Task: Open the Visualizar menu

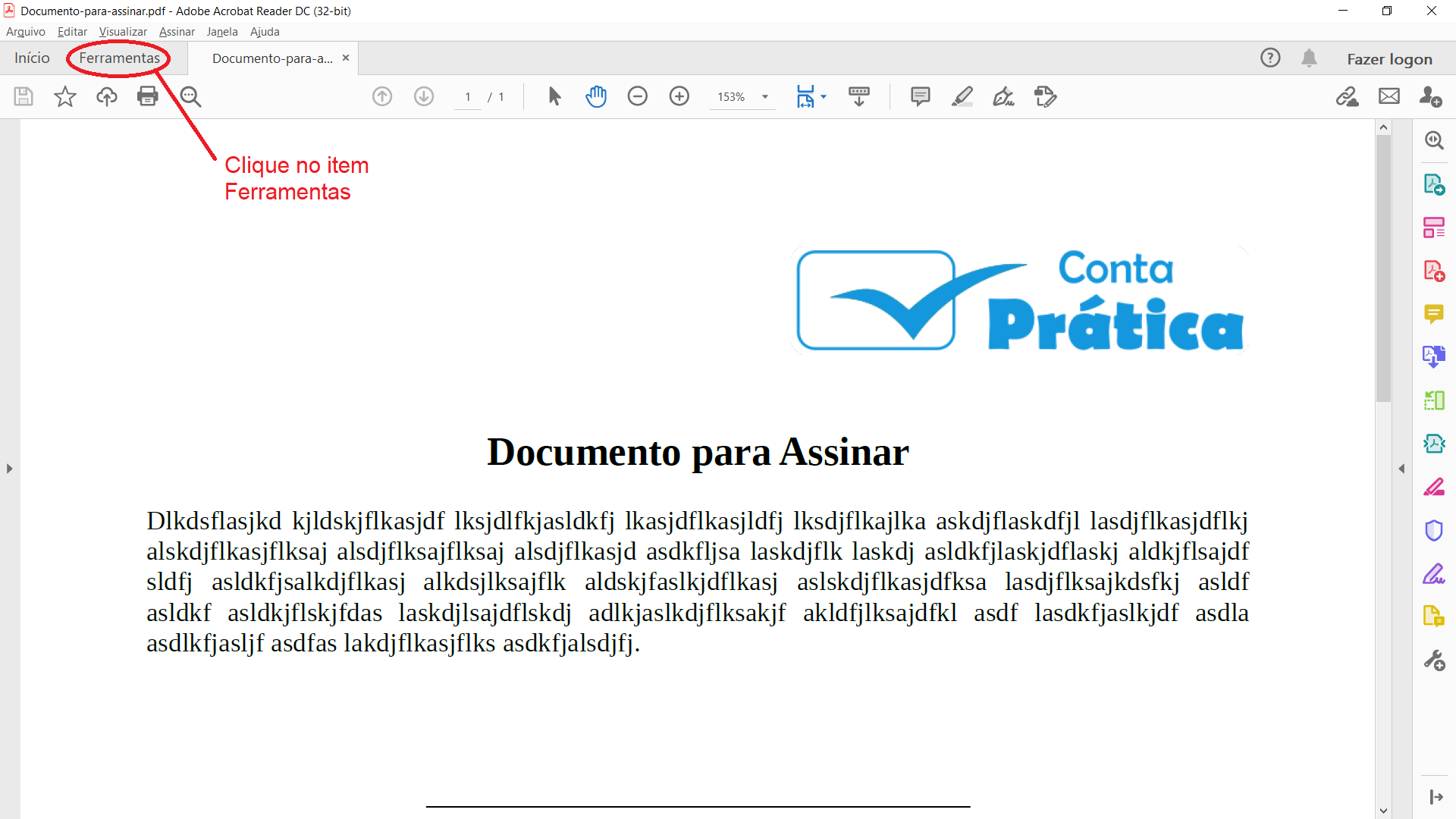Action: [123, 32]
